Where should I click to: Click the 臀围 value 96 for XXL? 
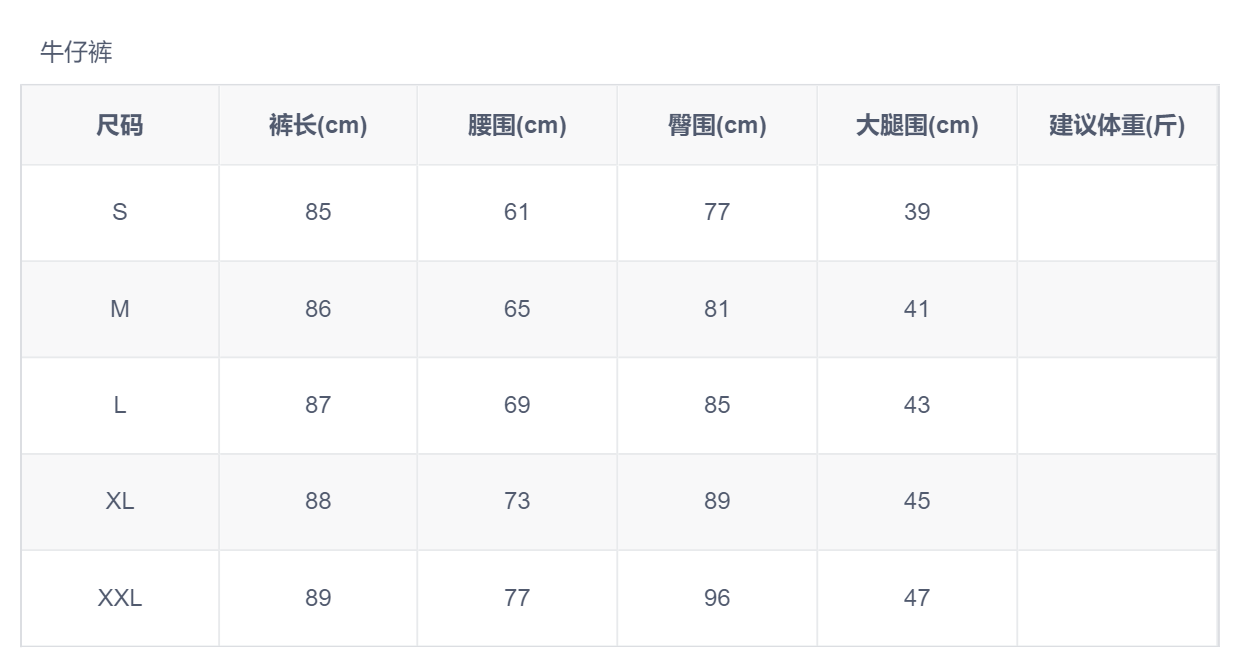click(717, 598)
